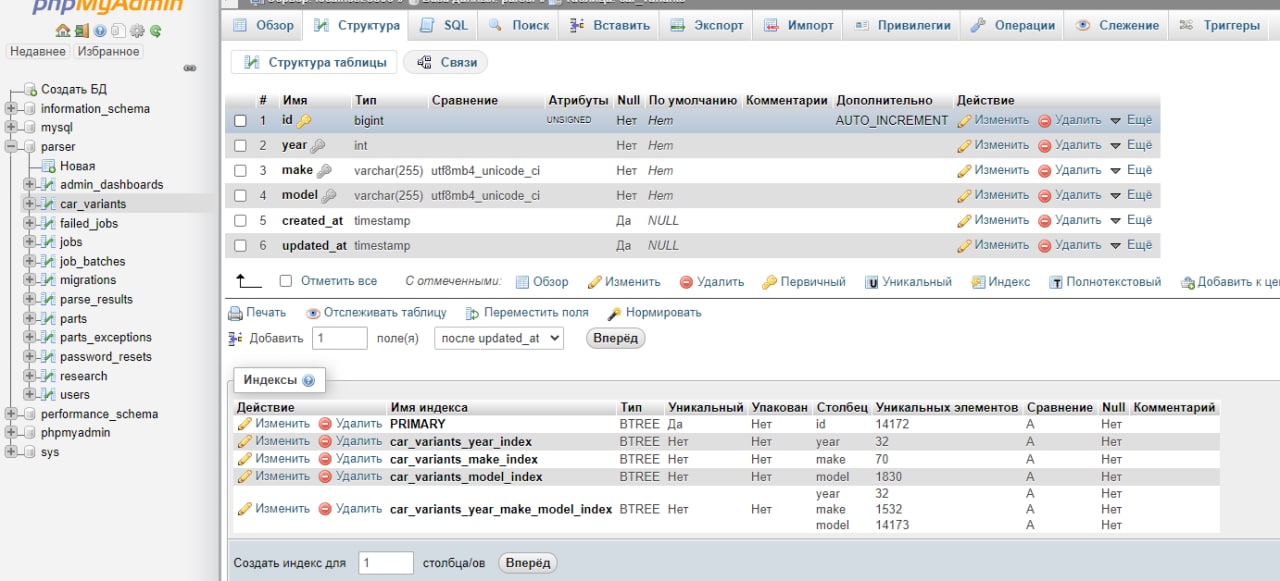This screenshot has width=1280, height=581.
Task: Click the Полнотекстовый icon in bulk actions
Action: click(1056, 283)
